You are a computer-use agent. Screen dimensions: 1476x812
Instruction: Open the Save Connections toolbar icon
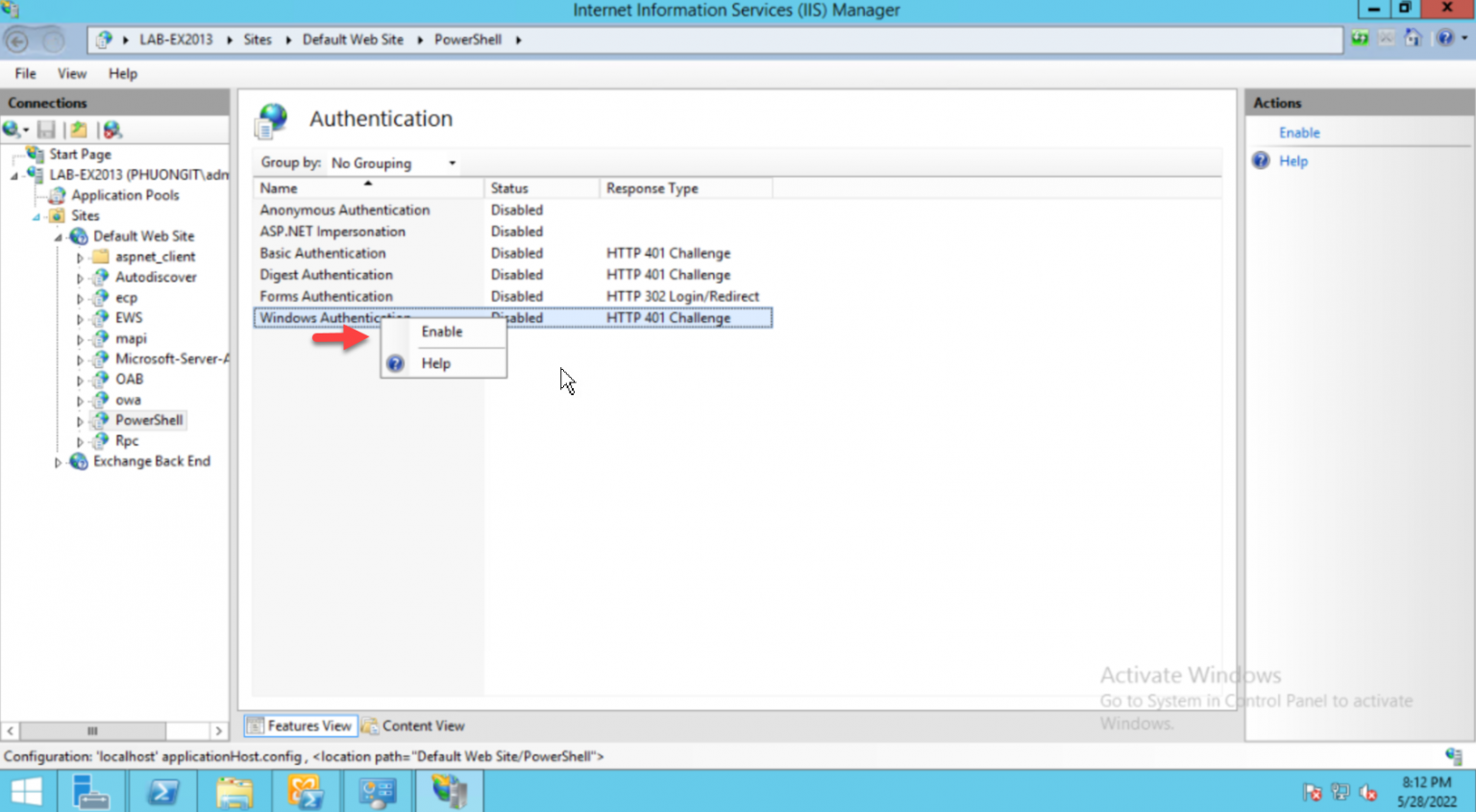coord(45,129)
